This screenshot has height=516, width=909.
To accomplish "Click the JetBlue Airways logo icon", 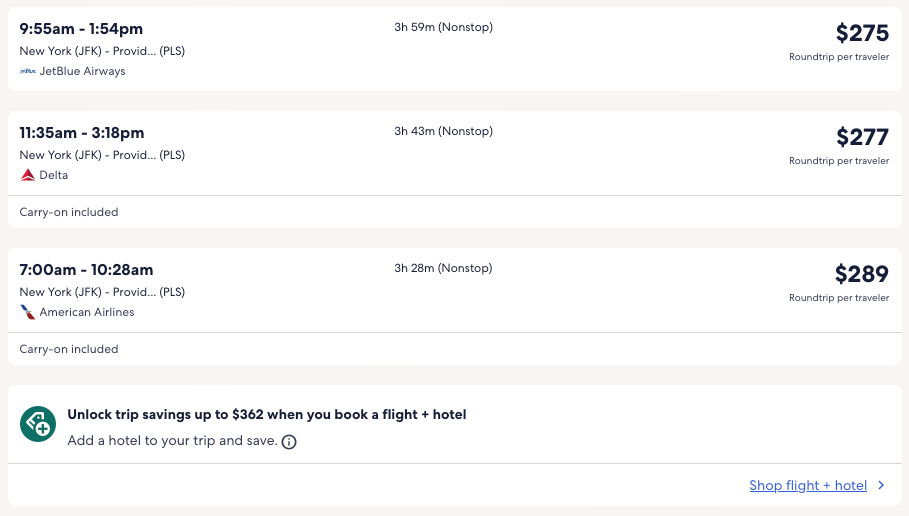I will (x=28, y=72).
